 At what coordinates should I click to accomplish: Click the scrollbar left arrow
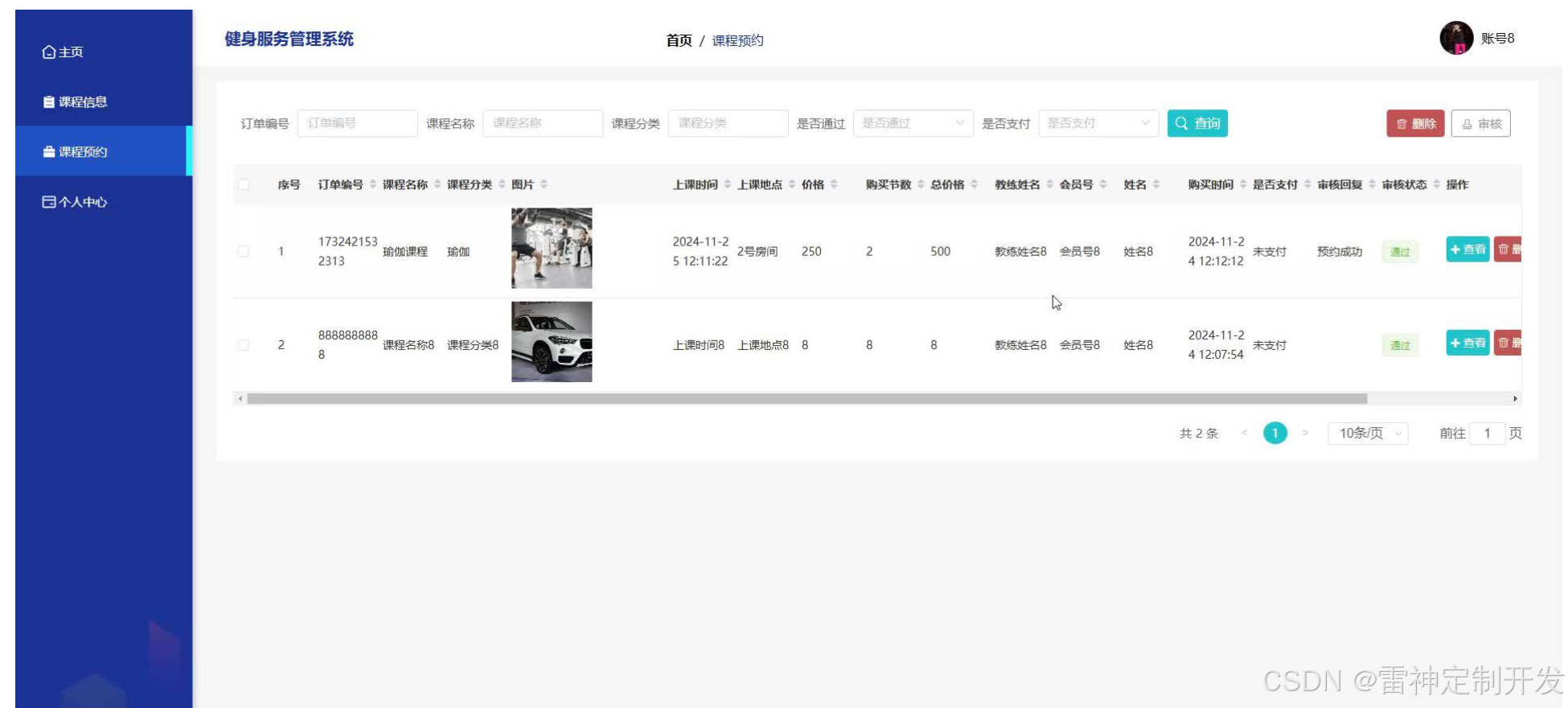[240, 399]
